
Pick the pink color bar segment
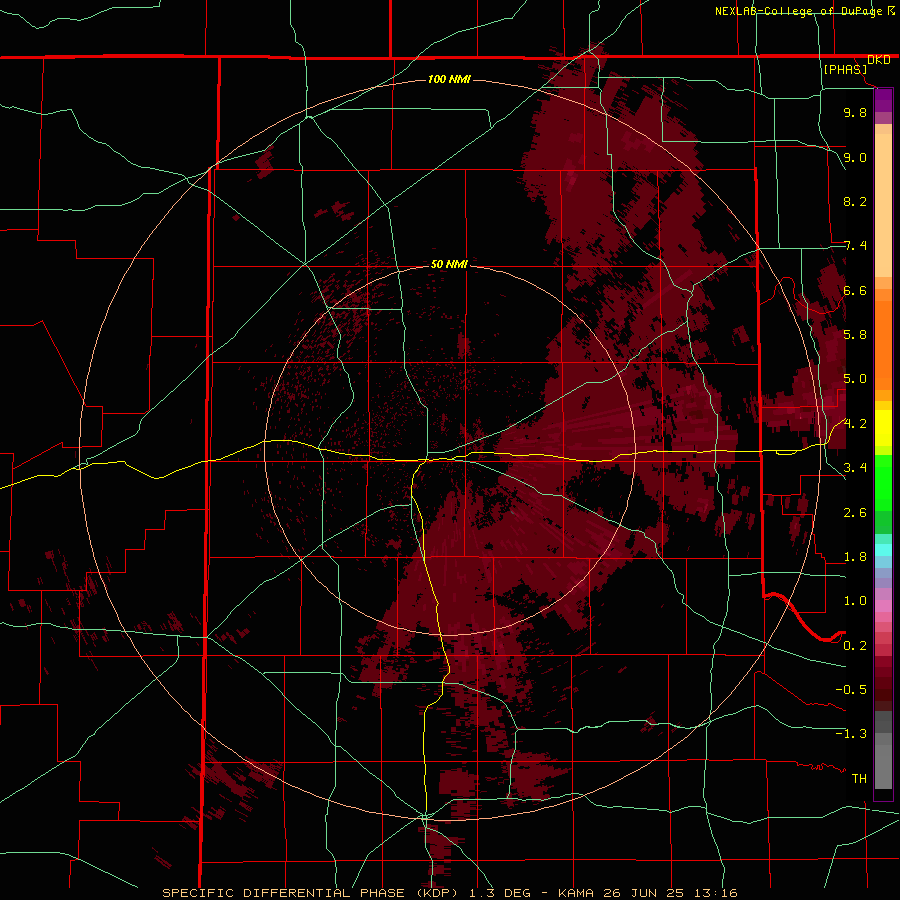click(x=883, y=606)
